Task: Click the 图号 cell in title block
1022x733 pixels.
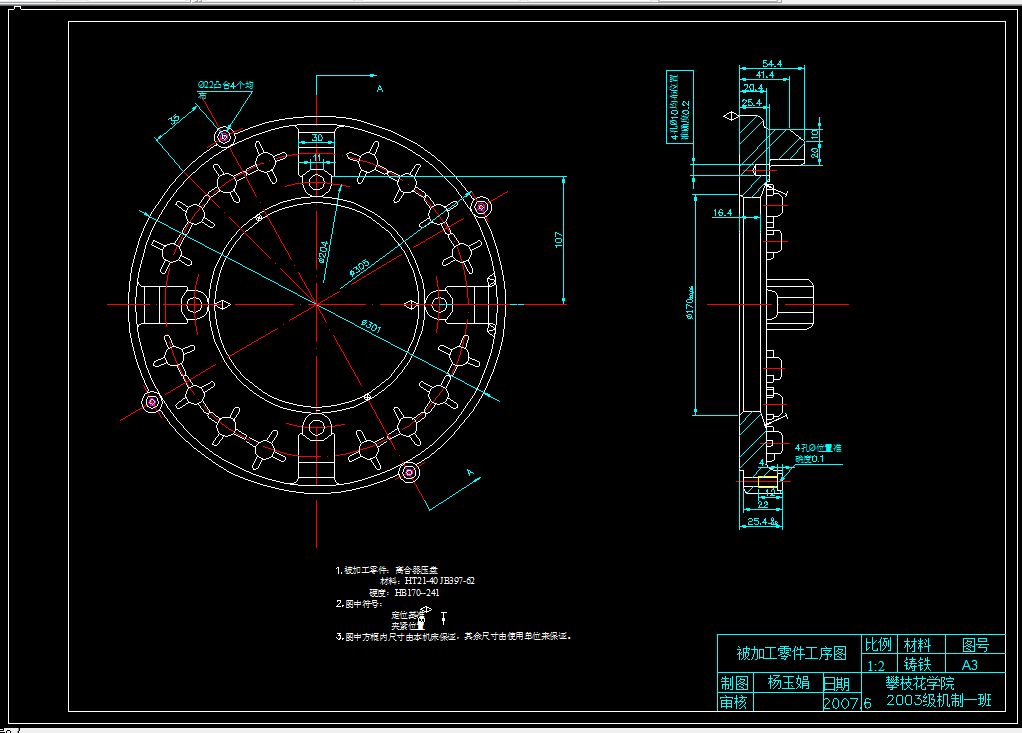Action: coord(975,645)
